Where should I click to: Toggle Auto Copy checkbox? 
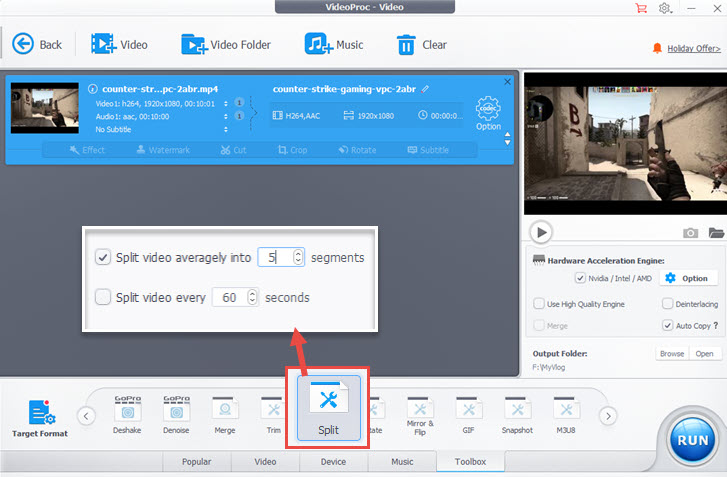pos(667,325)
